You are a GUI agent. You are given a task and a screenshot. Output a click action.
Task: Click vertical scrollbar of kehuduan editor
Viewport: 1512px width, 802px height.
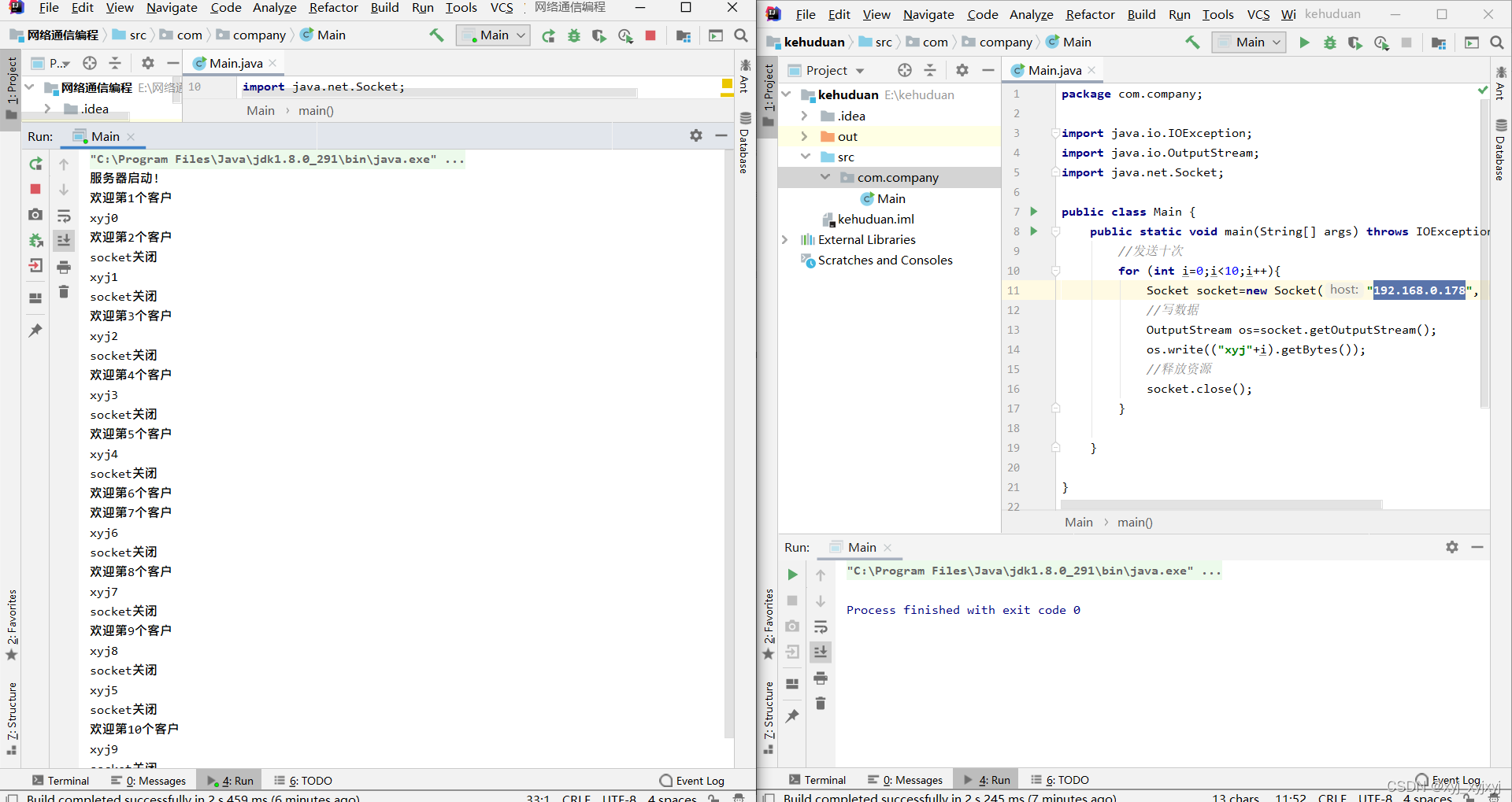(x=1484, y=252)
